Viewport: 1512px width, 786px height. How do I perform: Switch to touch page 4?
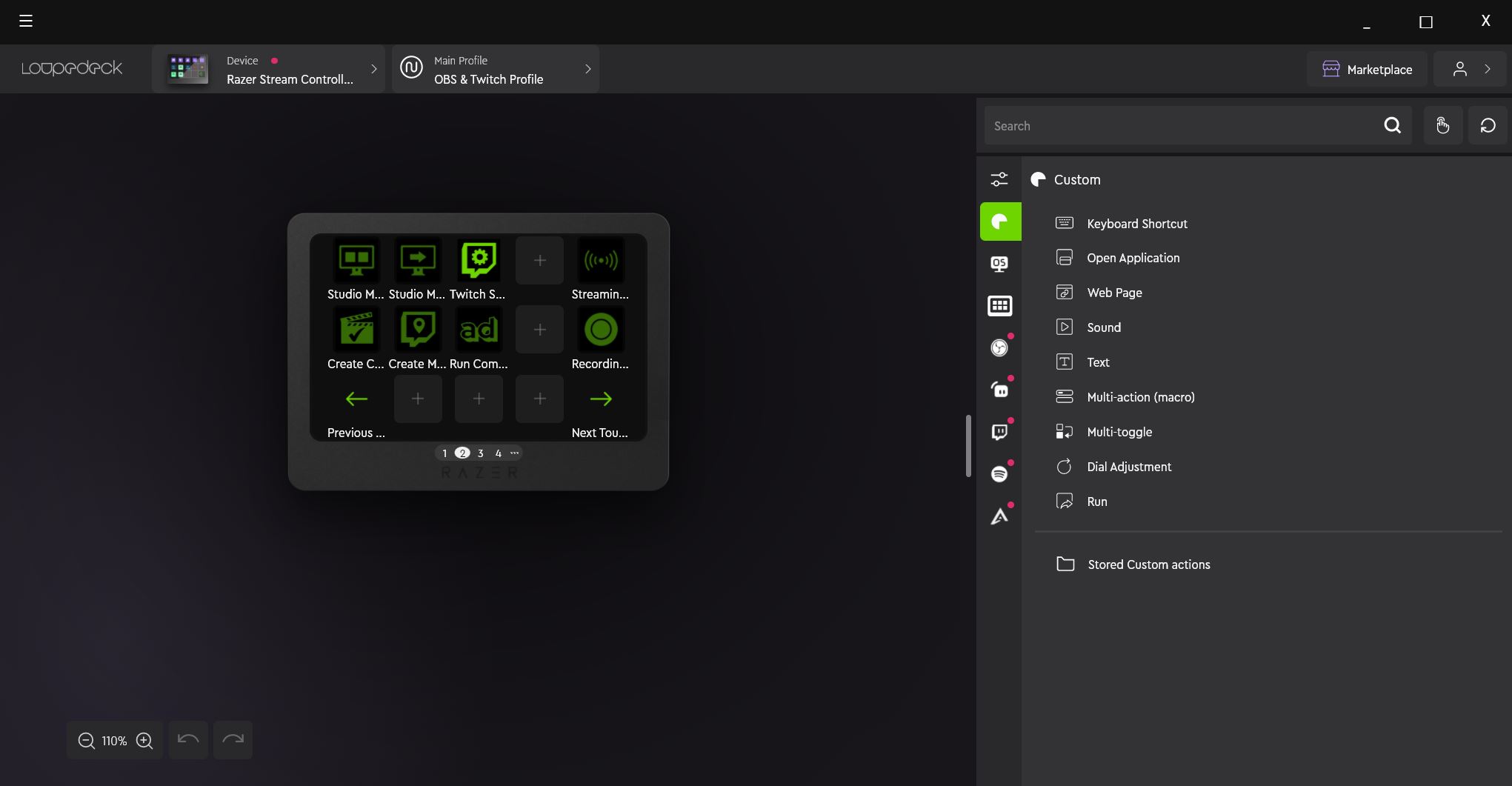pyautogui.click(x=499, y=453)
